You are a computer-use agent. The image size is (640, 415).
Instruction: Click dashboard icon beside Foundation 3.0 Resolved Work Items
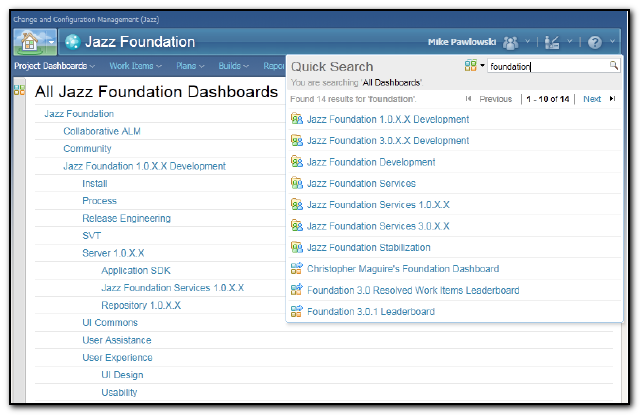point(297,289)
